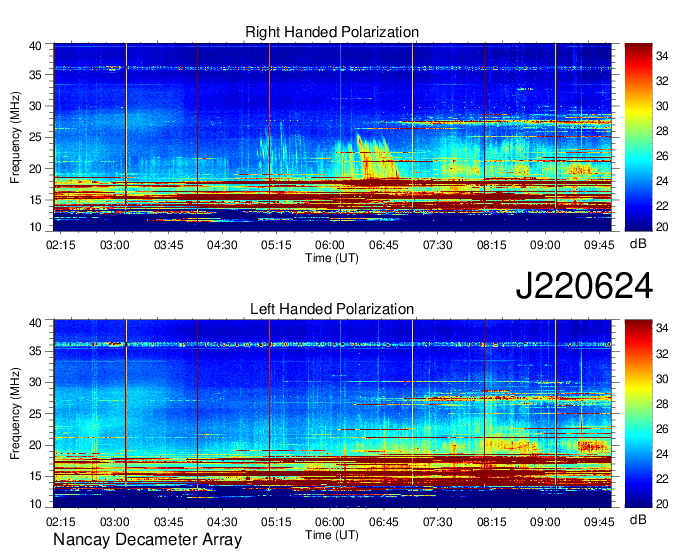Click the 02:15 time tick under the Left Handed plot
This screenshot has height=552, width=680.
pos(61,522)
